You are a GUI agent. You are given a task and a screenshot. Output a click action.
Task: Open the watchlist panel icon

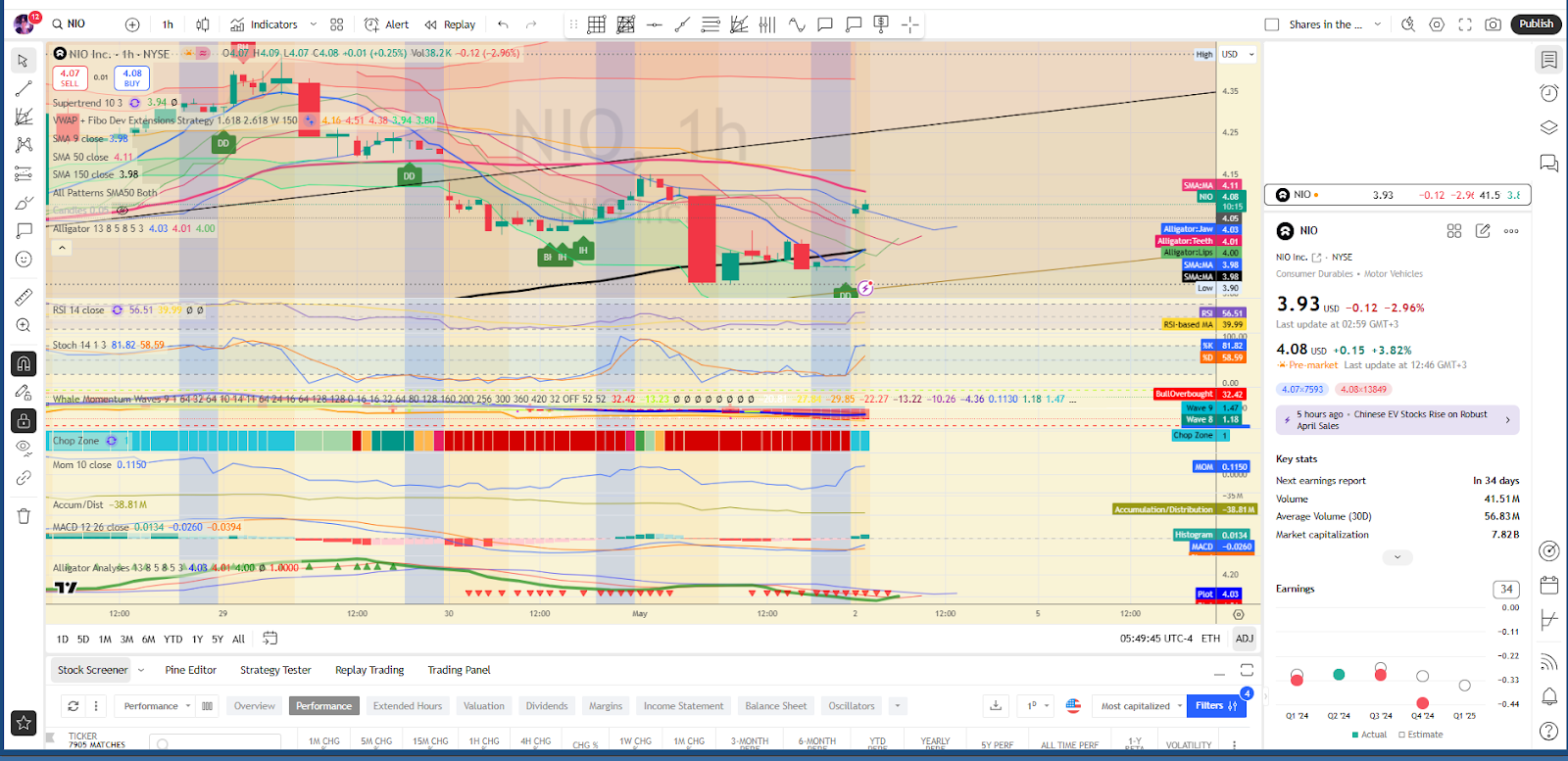click(x=1548, y=60)
